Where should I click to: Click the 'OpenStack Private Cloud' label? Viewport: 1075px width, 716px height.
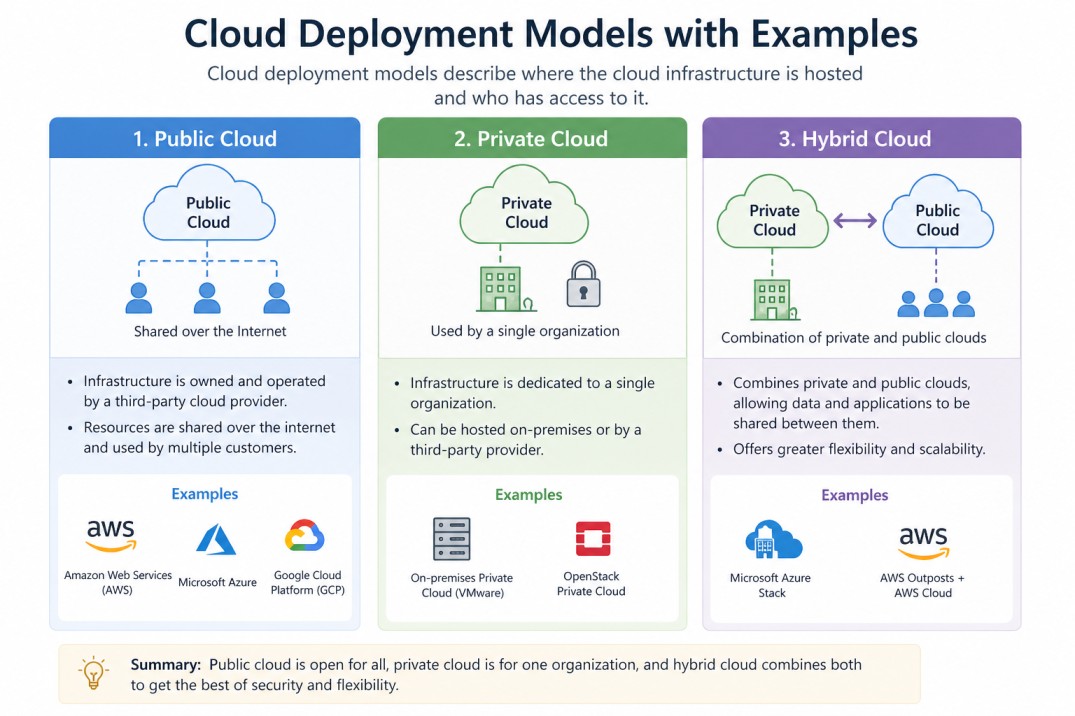(x=591, y=584)
